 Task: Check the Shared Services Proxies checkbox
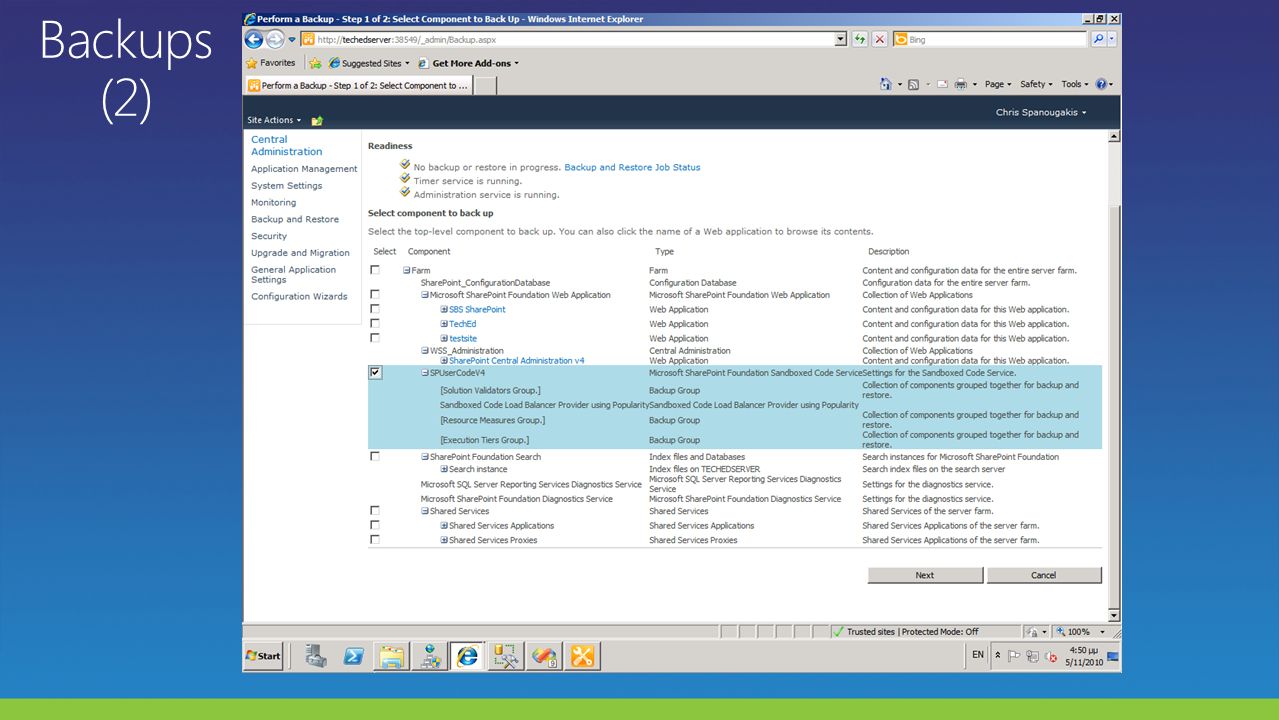point(375,539)
